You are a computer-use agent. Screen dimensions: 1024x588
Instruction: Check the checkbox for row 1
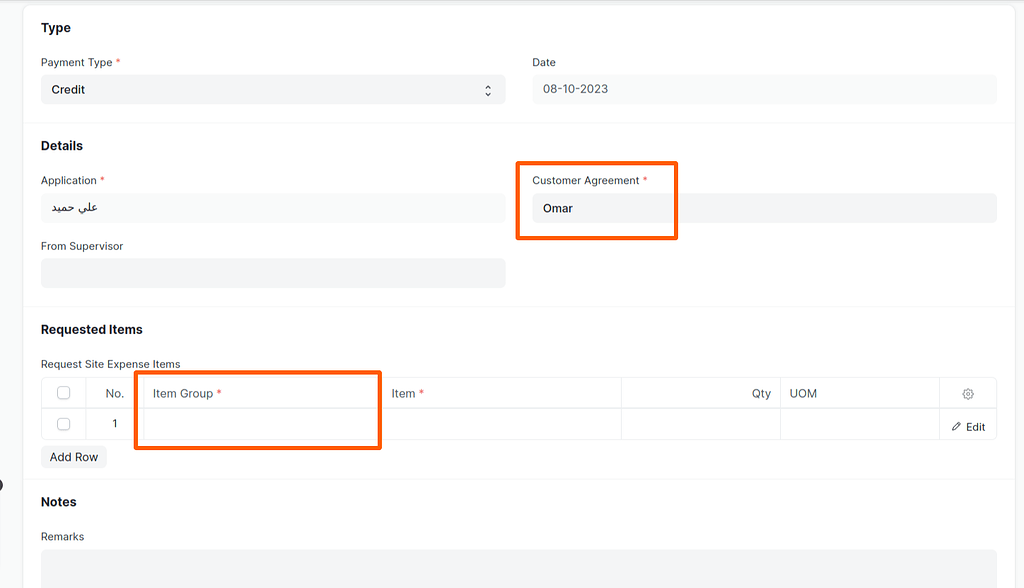[63, 424]
